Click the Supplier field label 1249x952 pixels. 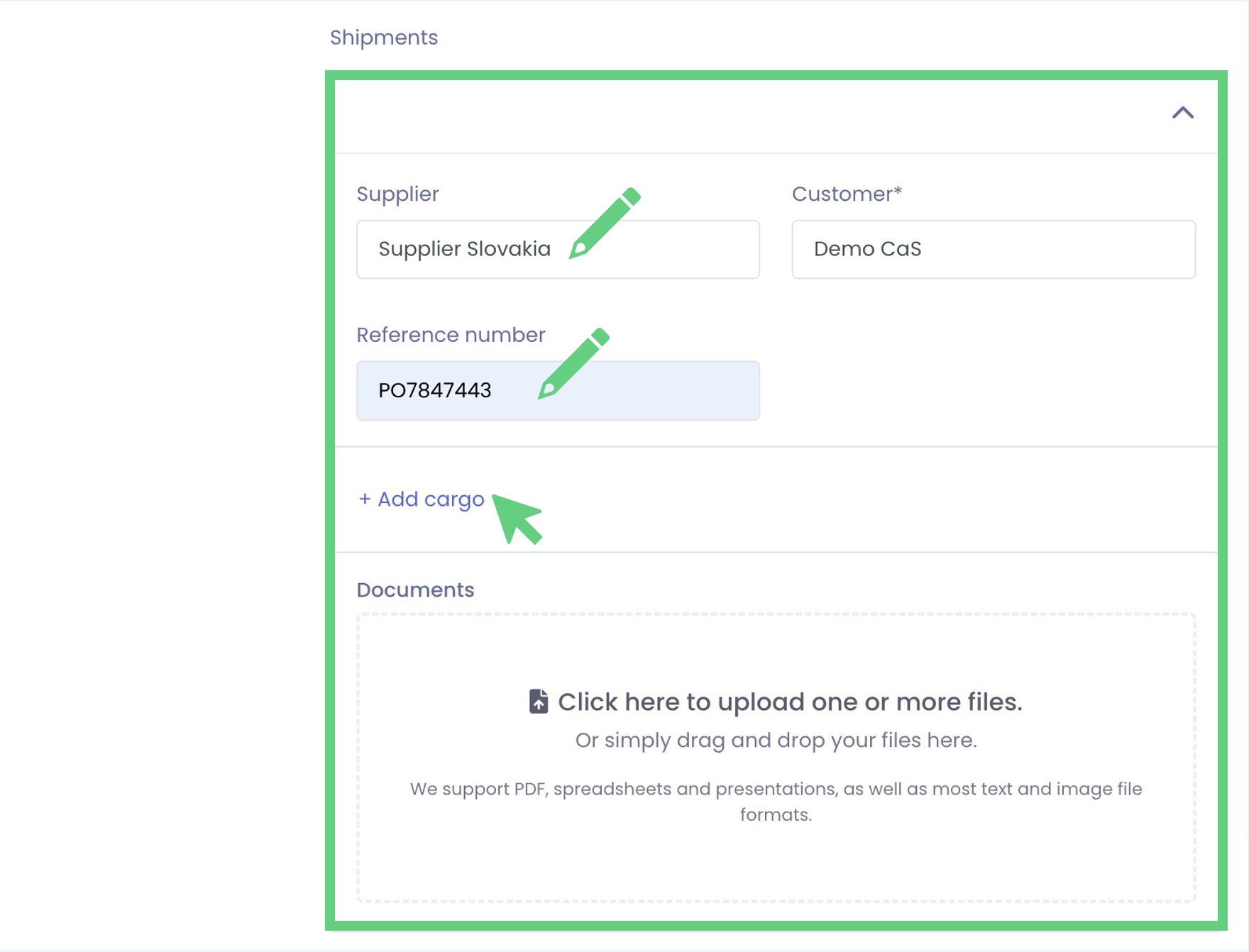(397, 194)
